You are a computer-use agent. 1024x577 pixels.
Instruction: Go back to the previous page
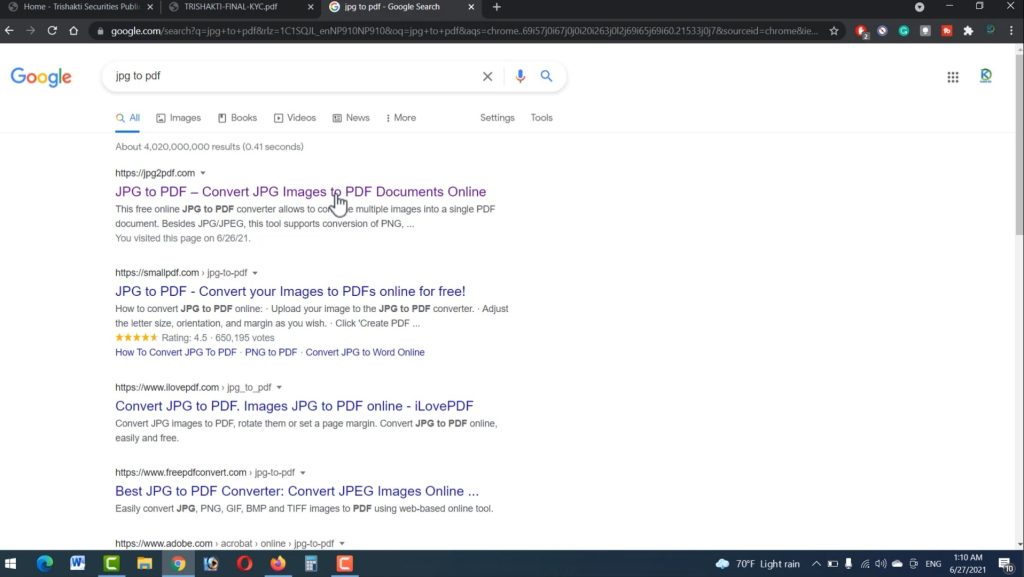9,31
